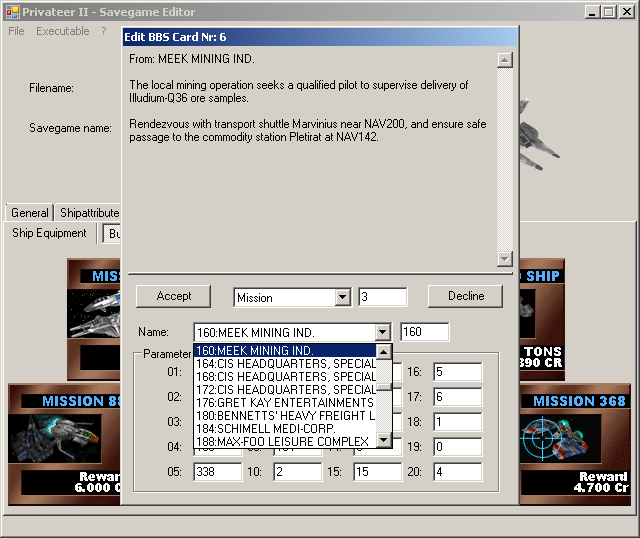Open the File menu

[16, 31]
